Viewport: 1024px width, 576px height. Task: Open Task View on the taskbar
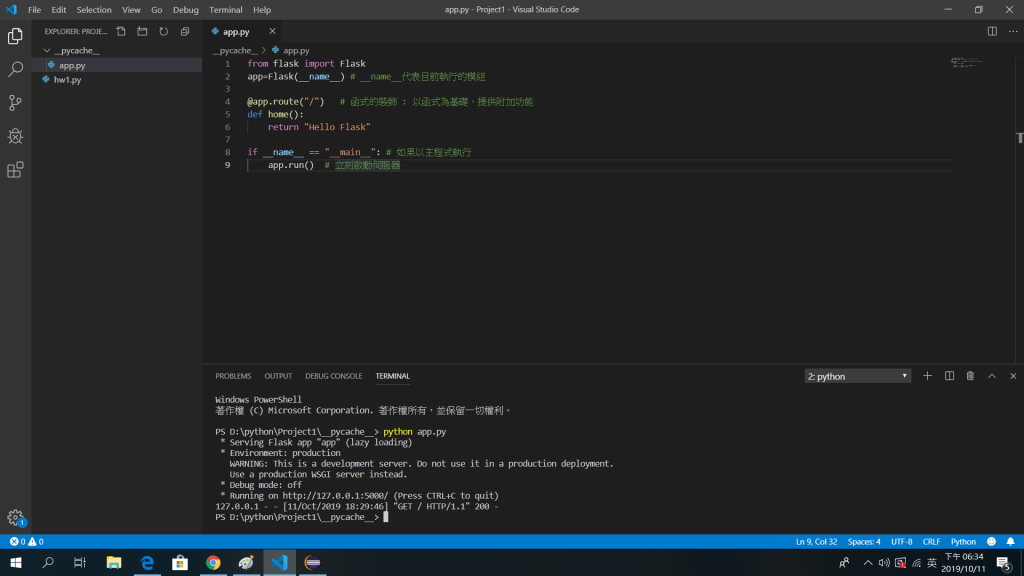80,562
